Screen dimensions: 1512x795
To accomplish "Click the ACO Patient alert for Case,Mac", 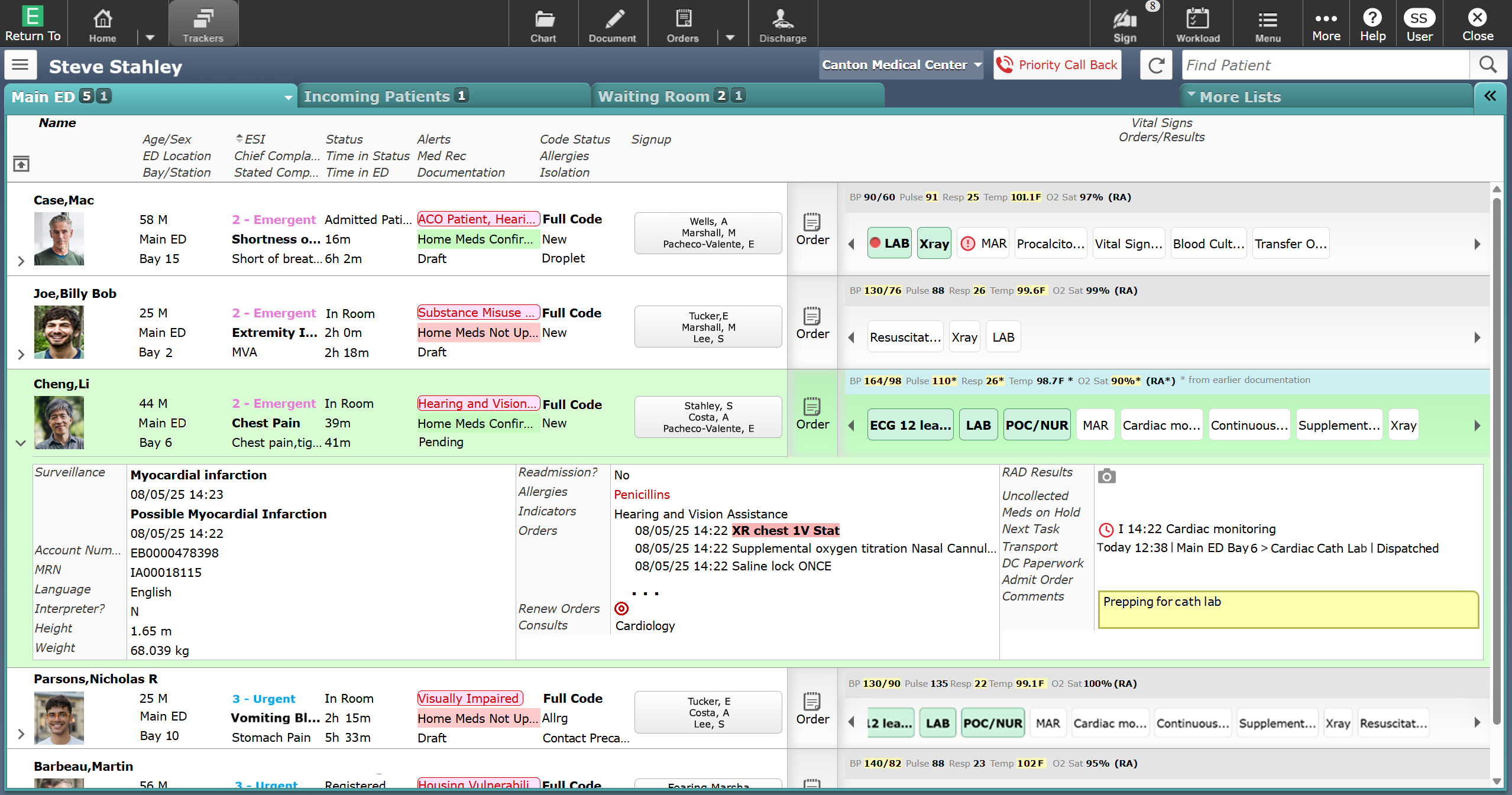I will point(478,219).
